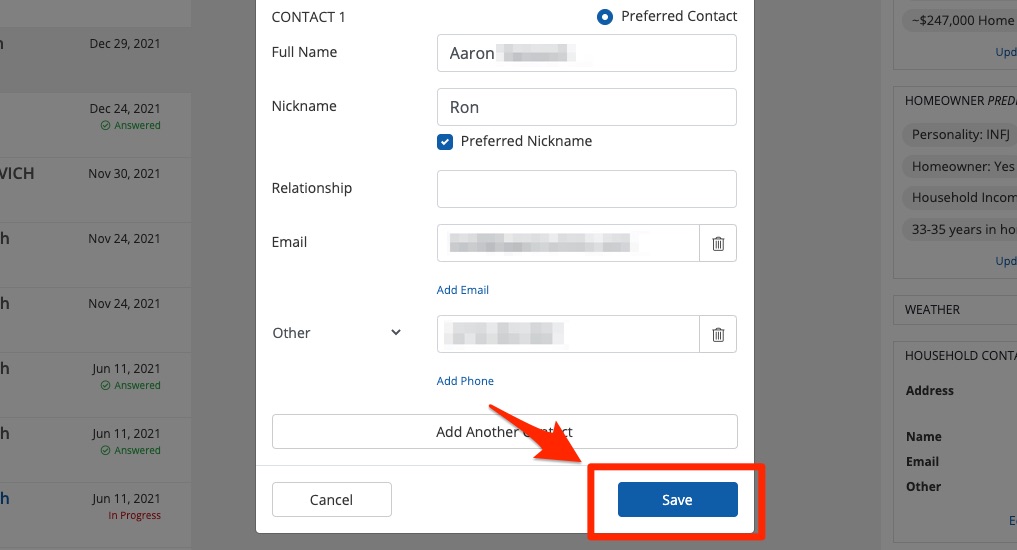
Task: Focus the Nickname field containing Ron
Action: 586,107
